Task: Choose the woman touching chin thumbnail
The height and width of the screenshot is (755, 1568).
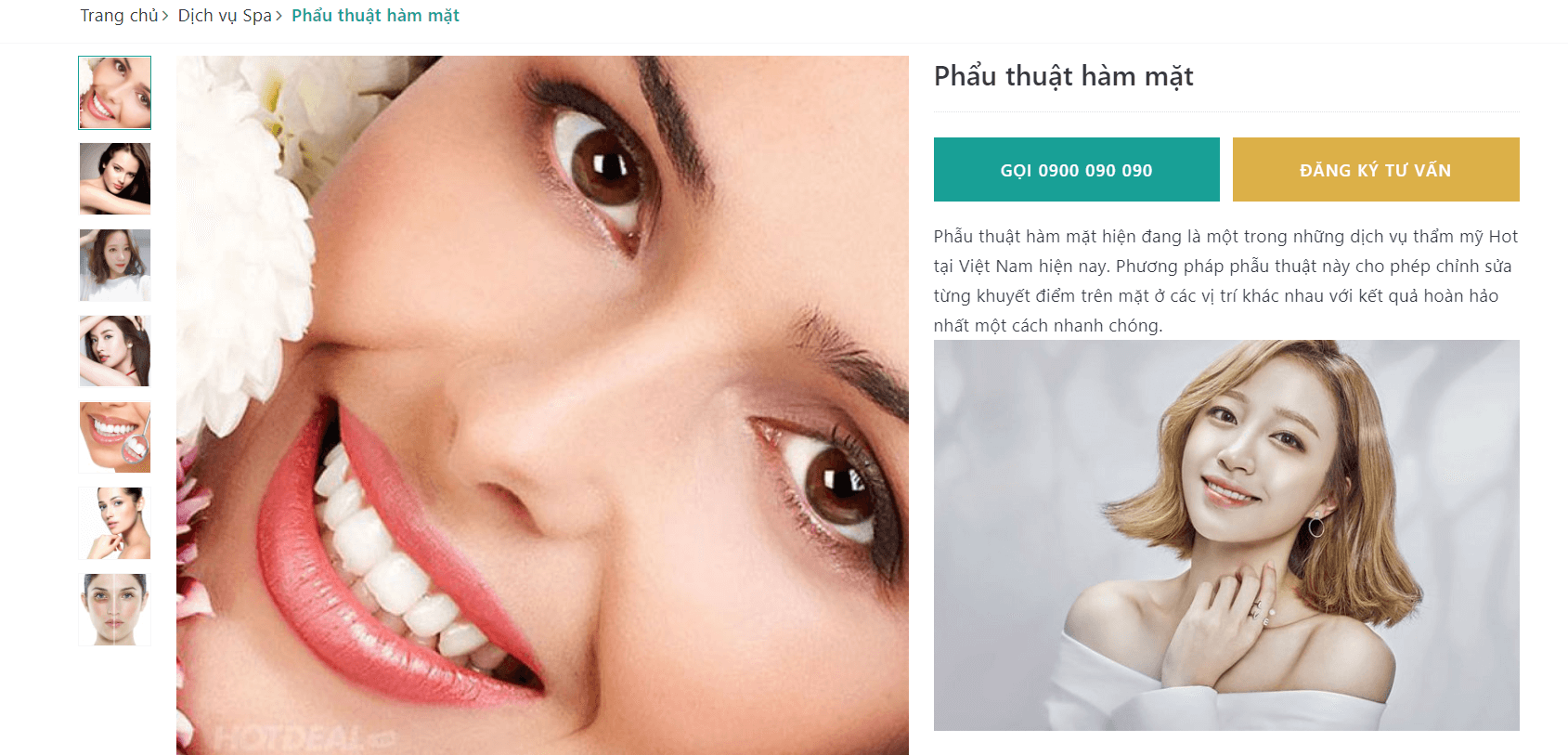Action: pyautogui.click(x=115, y=524)
